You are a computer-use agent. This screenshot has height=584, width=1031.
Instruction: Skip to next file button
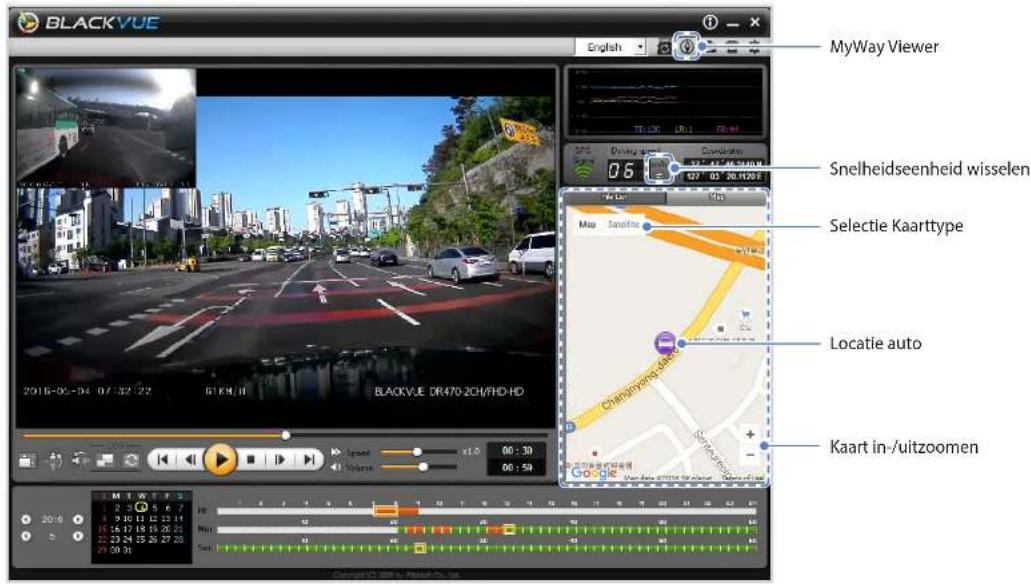click(308, 460)
